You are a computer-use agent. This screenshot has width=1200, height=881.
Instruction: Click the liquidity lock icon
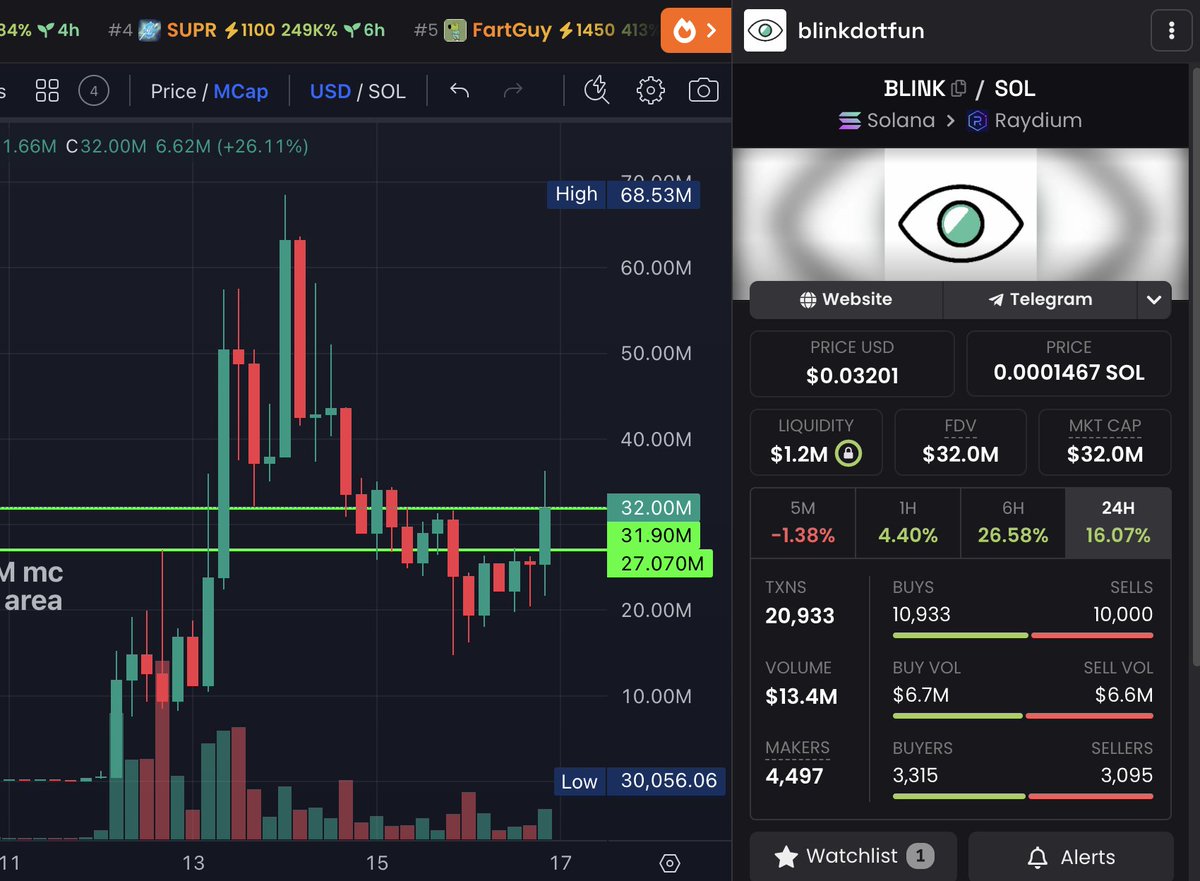(x=847, y=453)
